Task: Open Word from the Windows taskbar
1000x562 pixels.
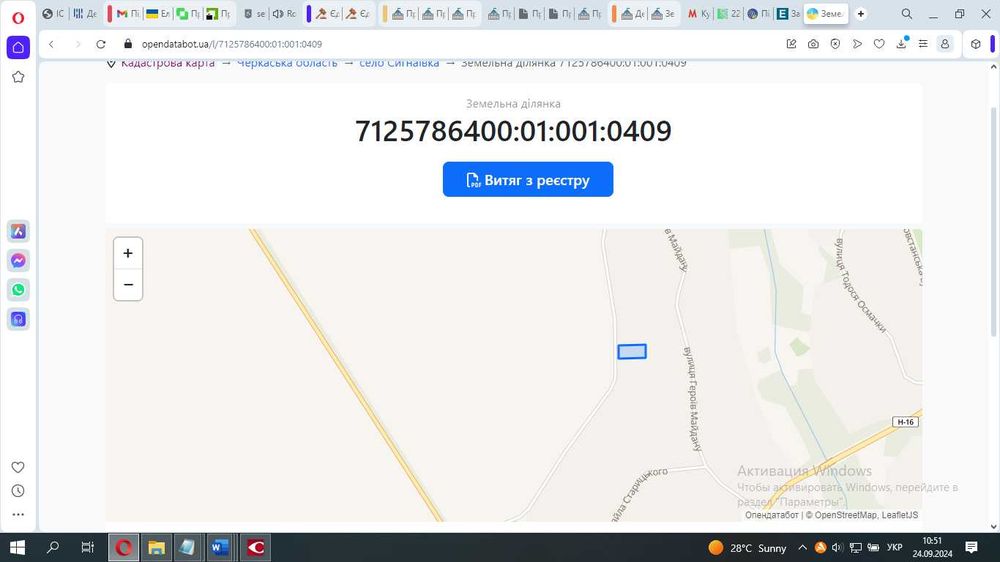Action: click(x=219, y=547)
